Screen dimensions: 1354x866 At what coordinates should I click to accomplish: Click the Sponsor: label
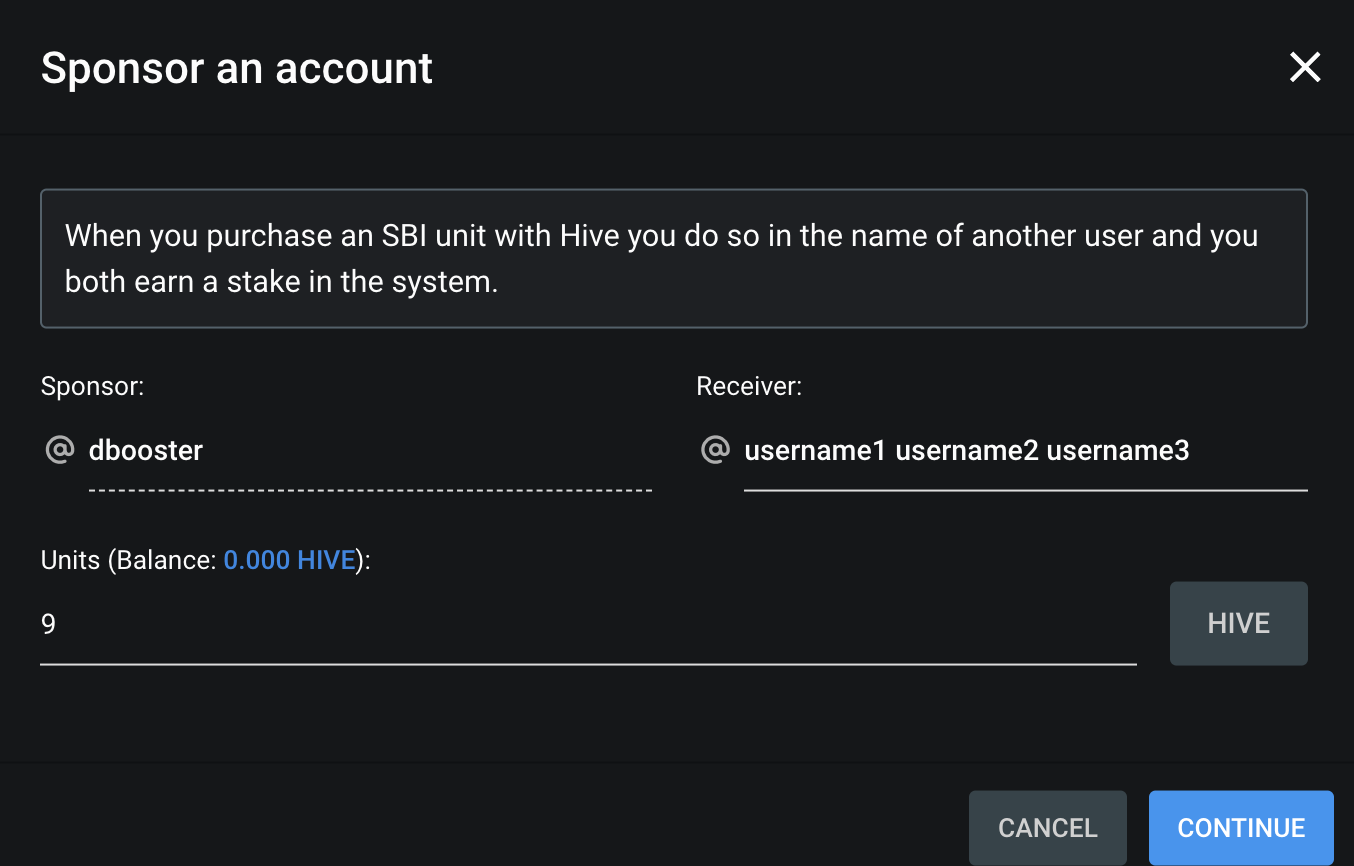(93, 386)
